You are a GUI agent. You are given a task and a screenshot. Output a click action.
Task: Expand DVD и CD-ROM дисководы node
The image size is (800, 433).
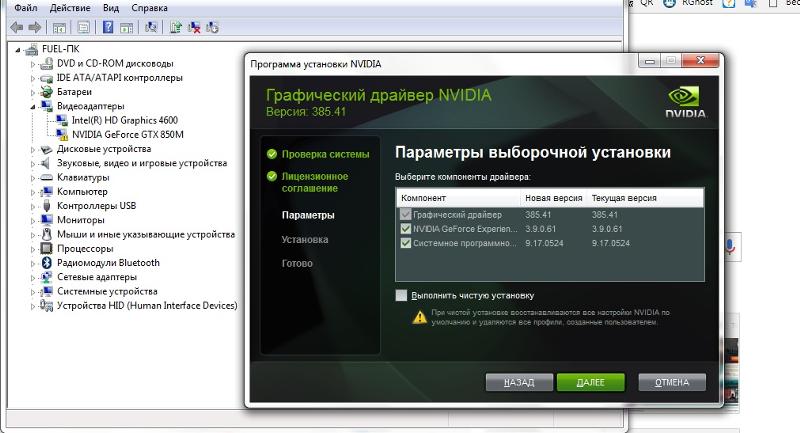pyautogui.click(x=33, y=64)
